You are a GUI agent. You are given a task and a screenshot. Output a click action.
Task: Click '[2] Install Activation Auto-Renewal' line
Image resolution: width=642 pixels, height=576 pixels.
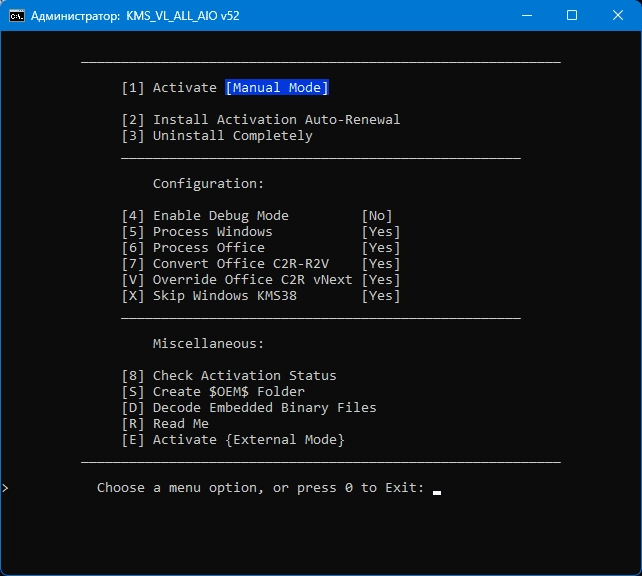tap(260, 120)
